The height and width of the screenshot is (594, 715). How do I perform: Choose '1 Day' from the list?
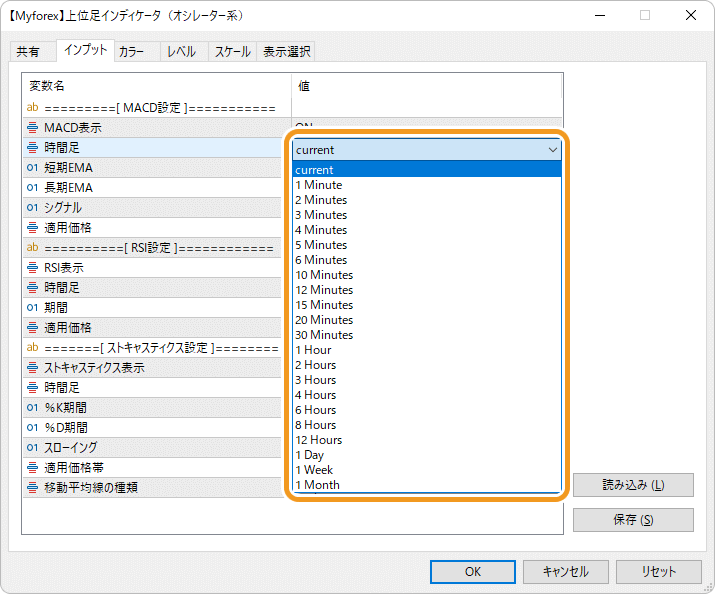pyautogui.click(x=426, y=455)
